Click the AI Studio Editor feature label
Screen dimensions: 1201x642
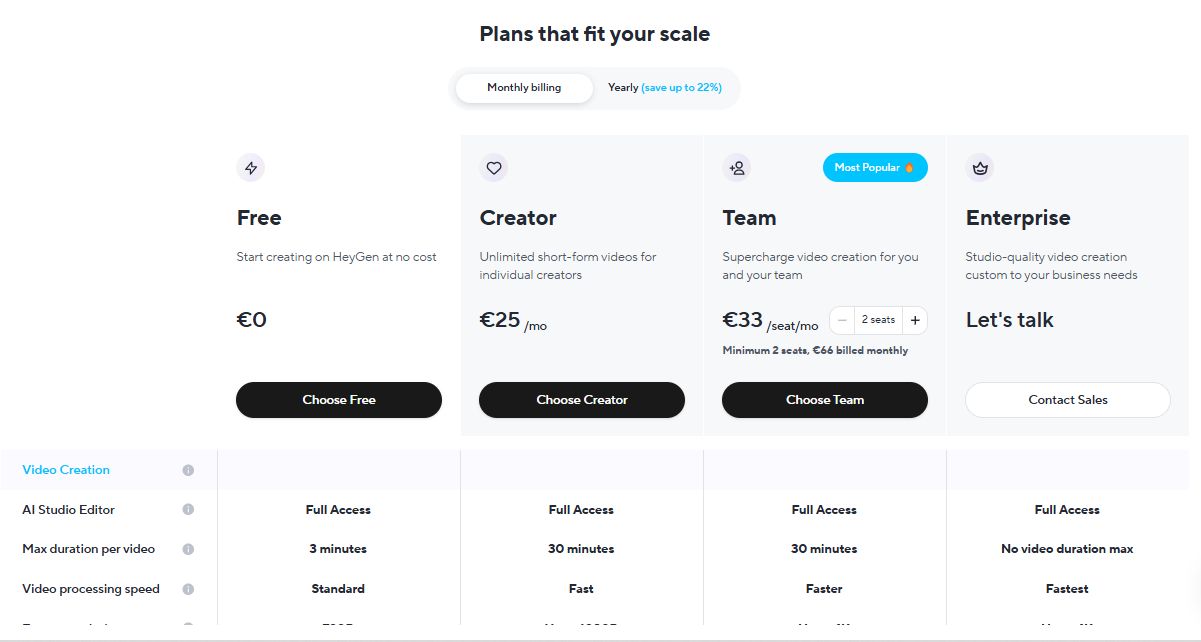click(69, 510)
